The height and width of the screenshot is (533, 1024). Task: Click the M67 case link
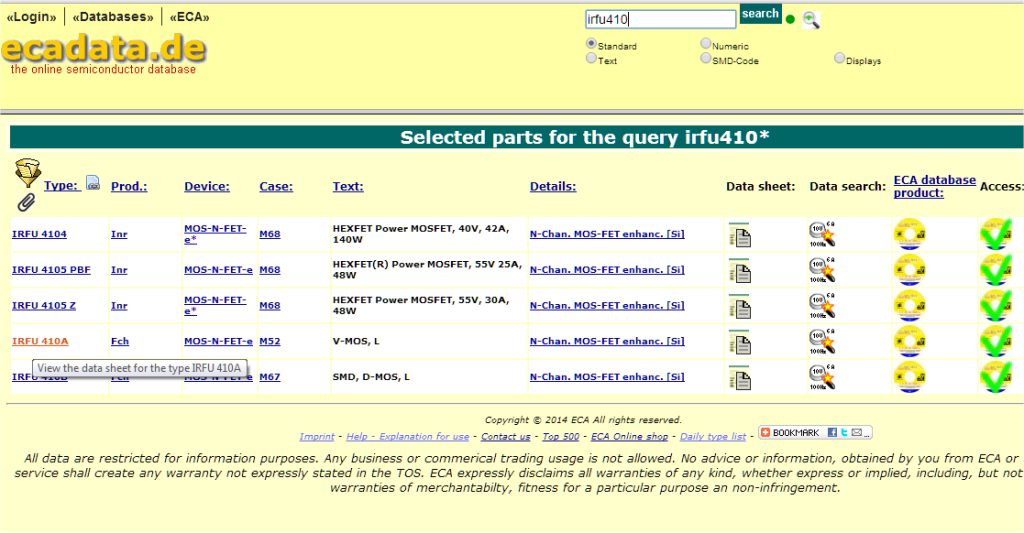pyautogui.click(x=270, y=377)
